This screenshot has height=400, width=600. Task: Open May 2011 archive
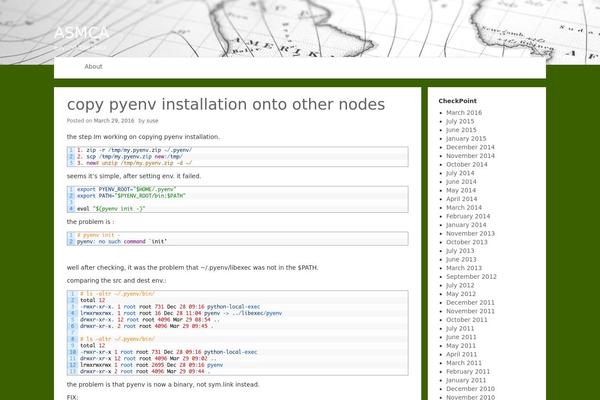(461, 346)
